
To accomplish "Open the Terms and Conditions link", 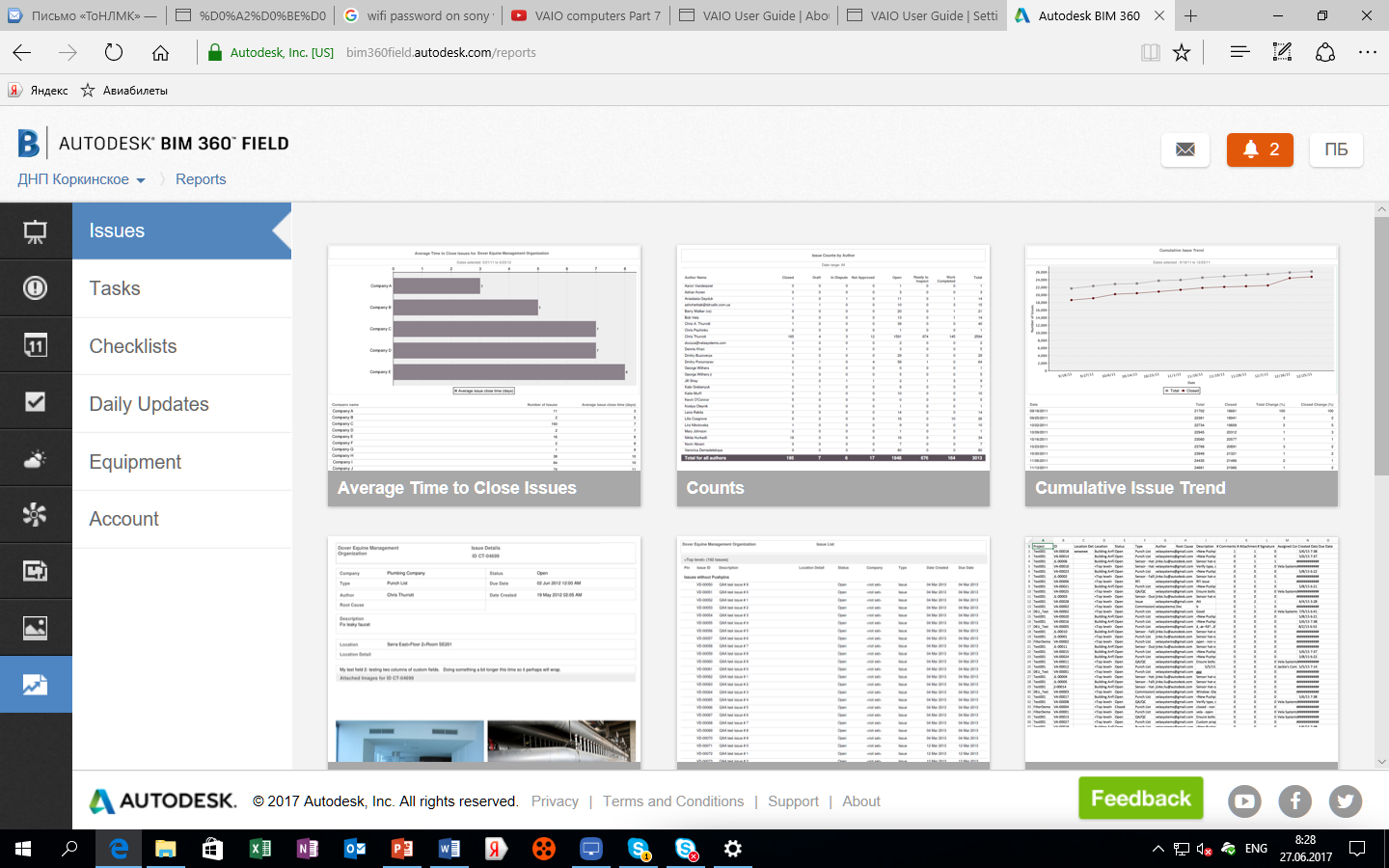I will click(673, 801).
